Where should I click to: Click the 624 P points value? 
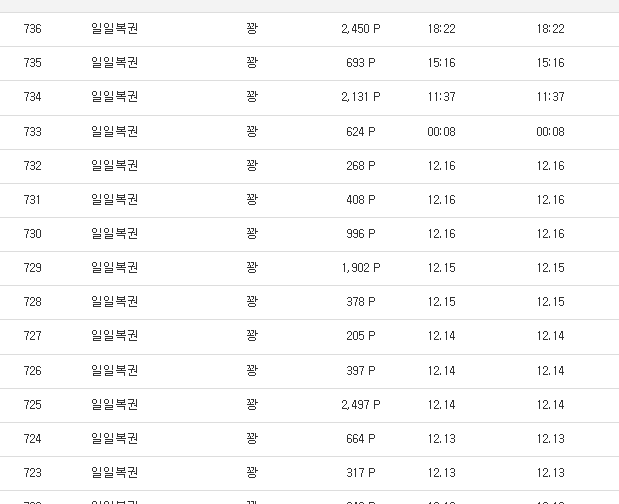(360, 132)
